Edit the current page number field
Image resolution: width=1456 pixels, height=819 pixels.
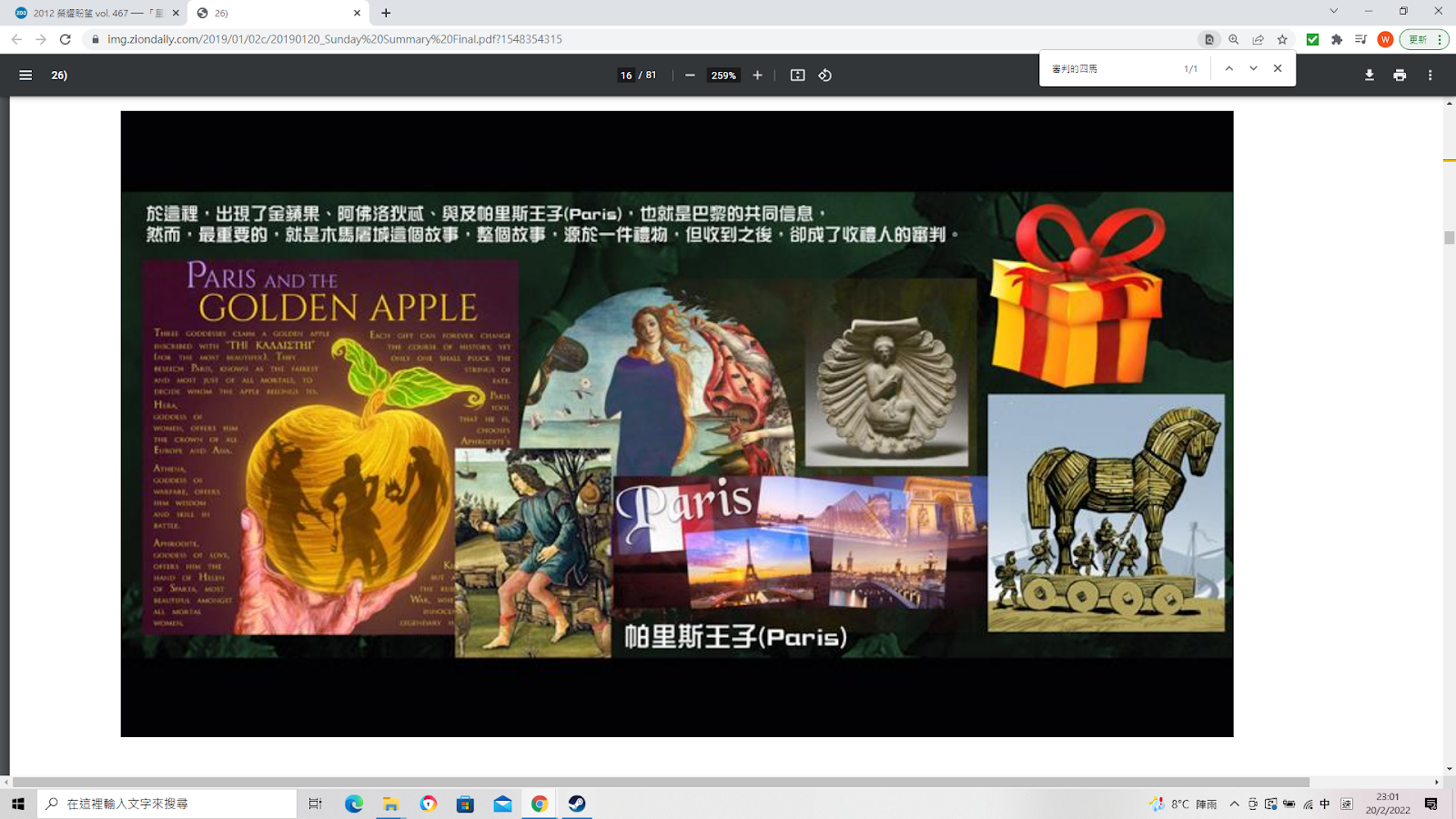tap(626, 76)
